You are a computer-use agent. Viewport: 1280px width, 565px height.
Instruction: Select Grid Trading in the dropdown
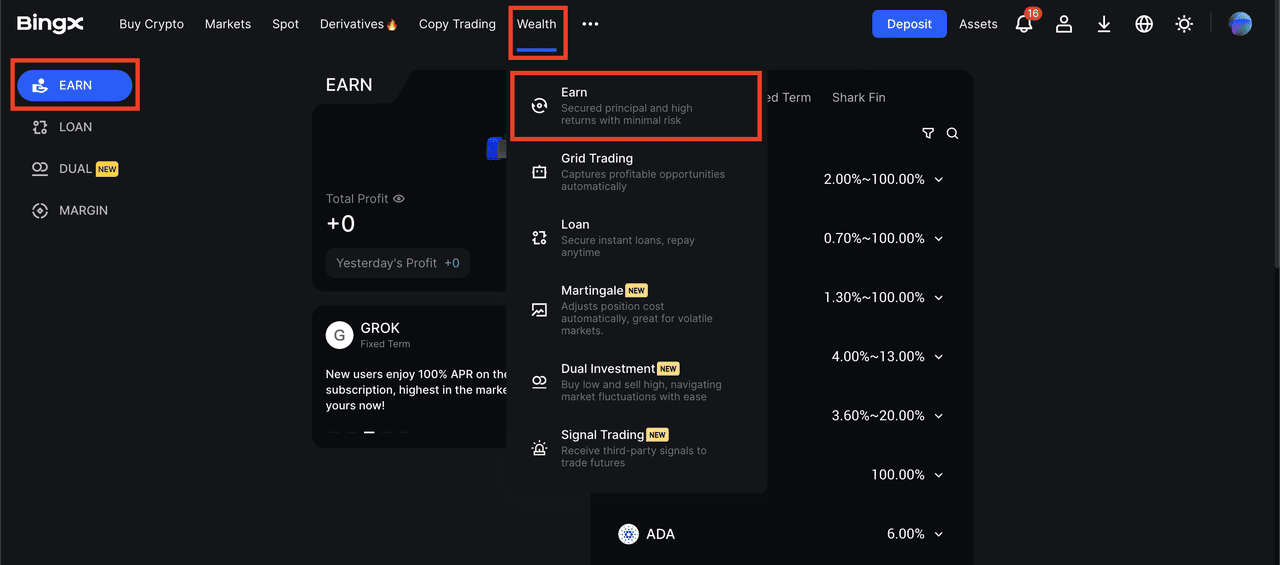click(636, 172)
